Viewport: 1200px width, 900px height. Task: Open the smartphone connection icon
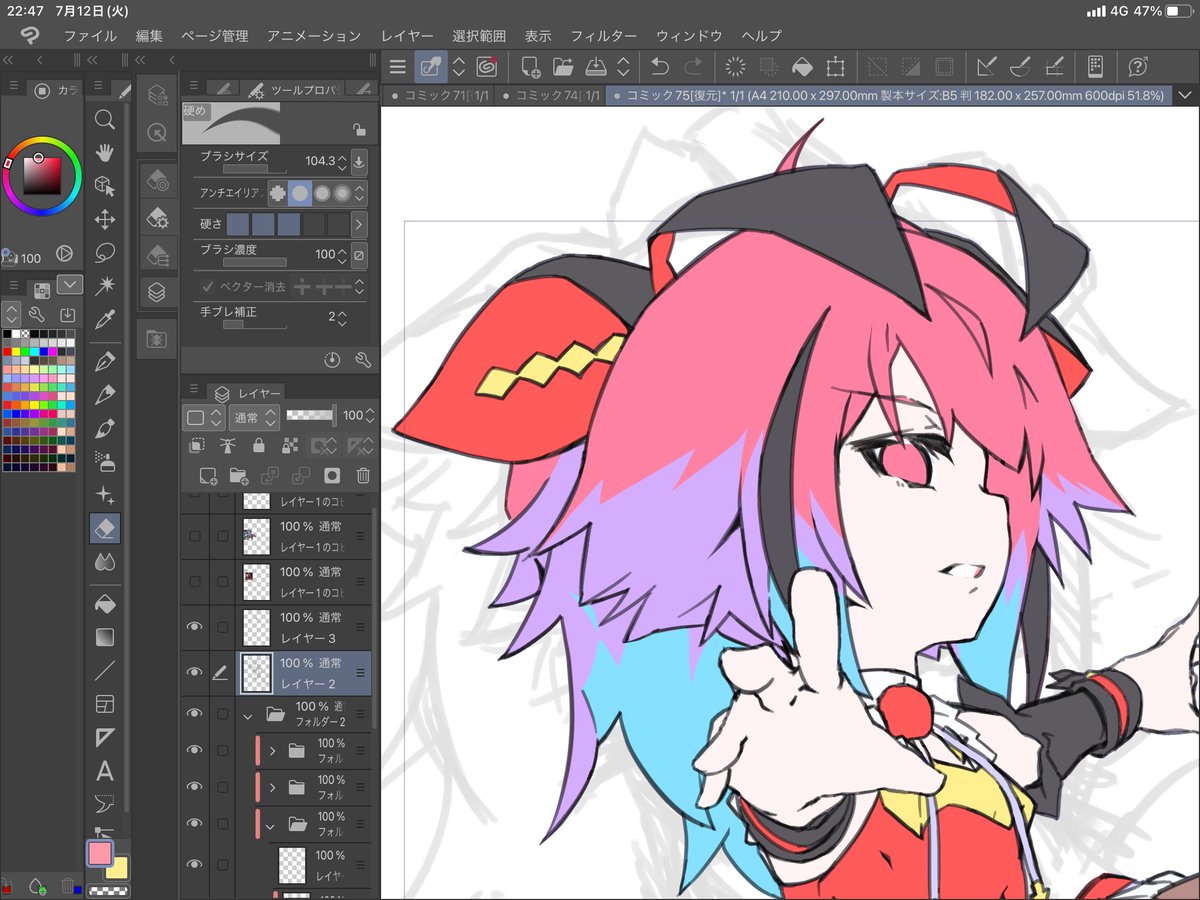pos(1094,67)
